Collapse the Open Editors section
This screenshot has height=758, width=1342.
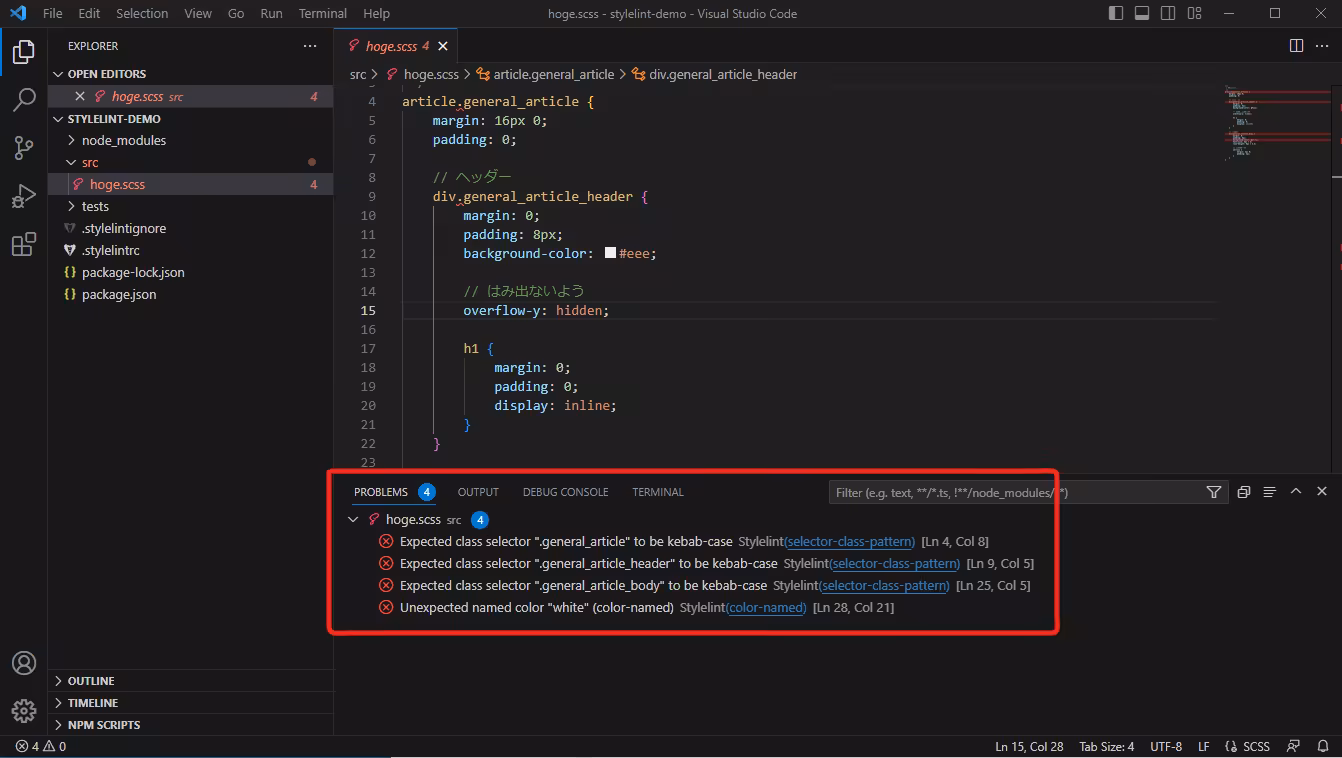pyautogui.click(x=190, y=74)
